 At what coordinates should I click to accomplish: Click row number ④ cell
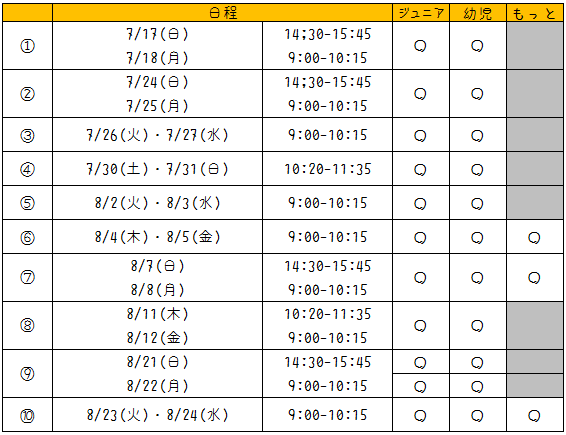(27, 169)
